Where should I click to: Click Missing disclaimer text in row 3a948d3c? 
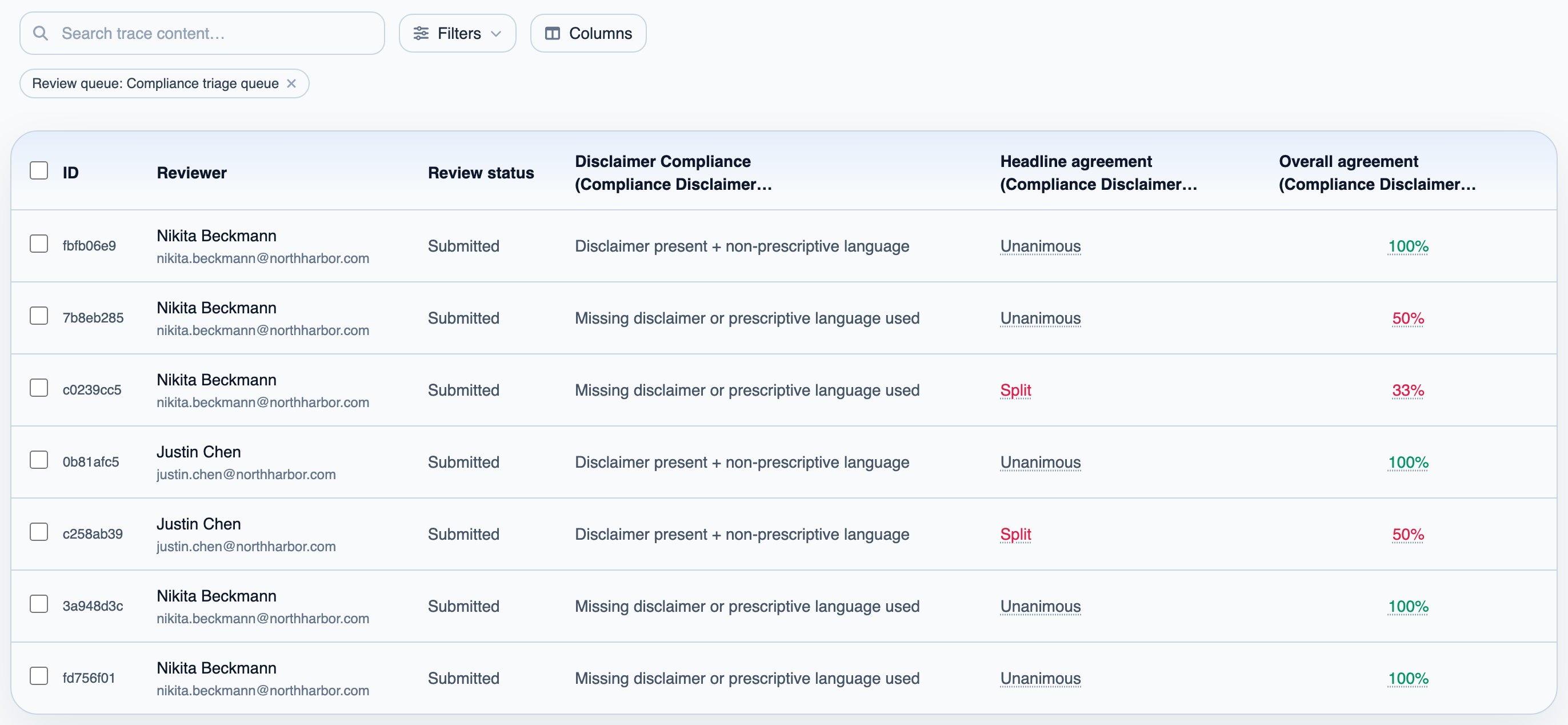747,606
